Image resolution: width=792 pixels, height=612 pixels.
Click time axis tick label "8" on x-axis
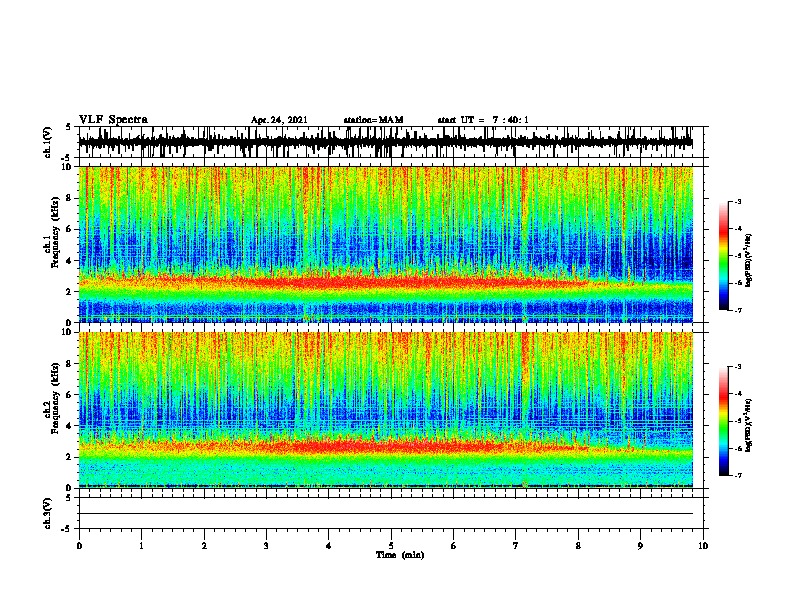pyautogui.click(x=578, y=546)
